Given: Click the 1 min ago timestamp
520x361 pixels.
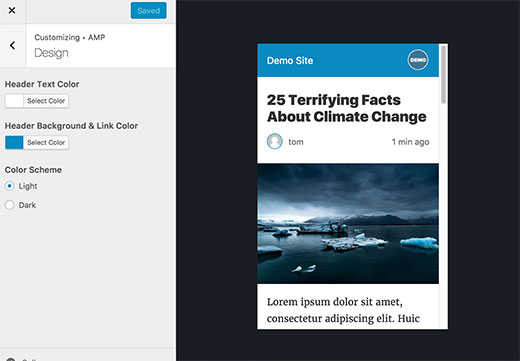Looking at the screenshot, I should coord(410,142).
